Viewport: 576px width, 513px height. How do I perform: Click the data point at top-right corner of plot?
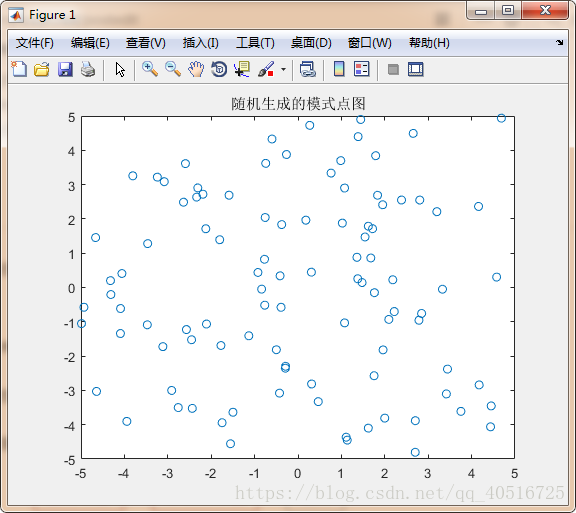tap(501, 118)
